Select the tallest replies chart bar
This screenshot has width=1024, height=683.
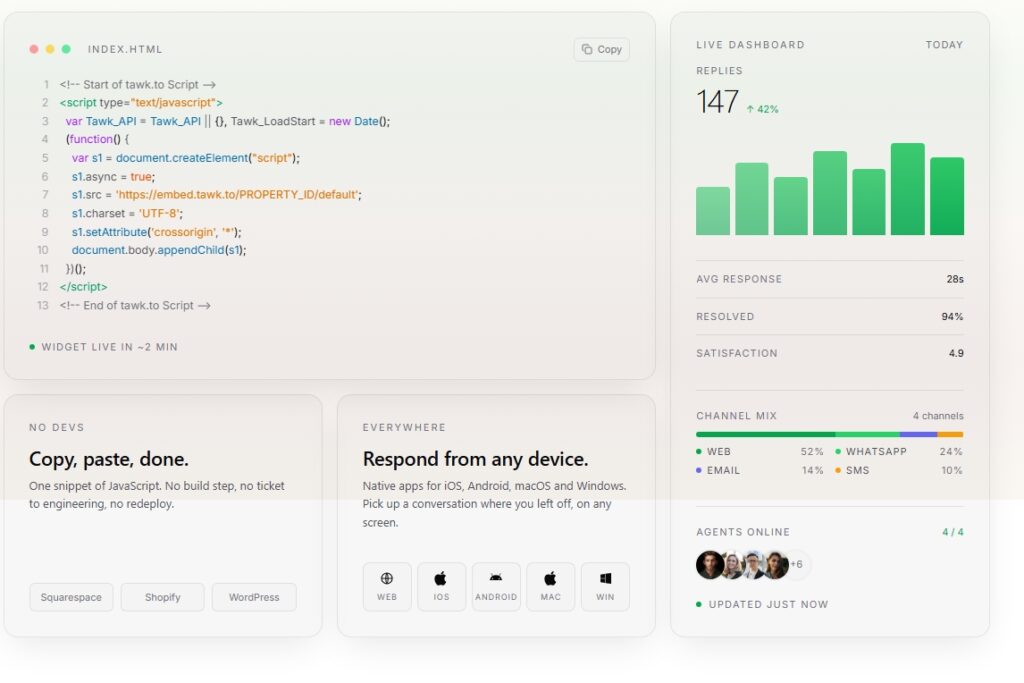click(907, 189)
